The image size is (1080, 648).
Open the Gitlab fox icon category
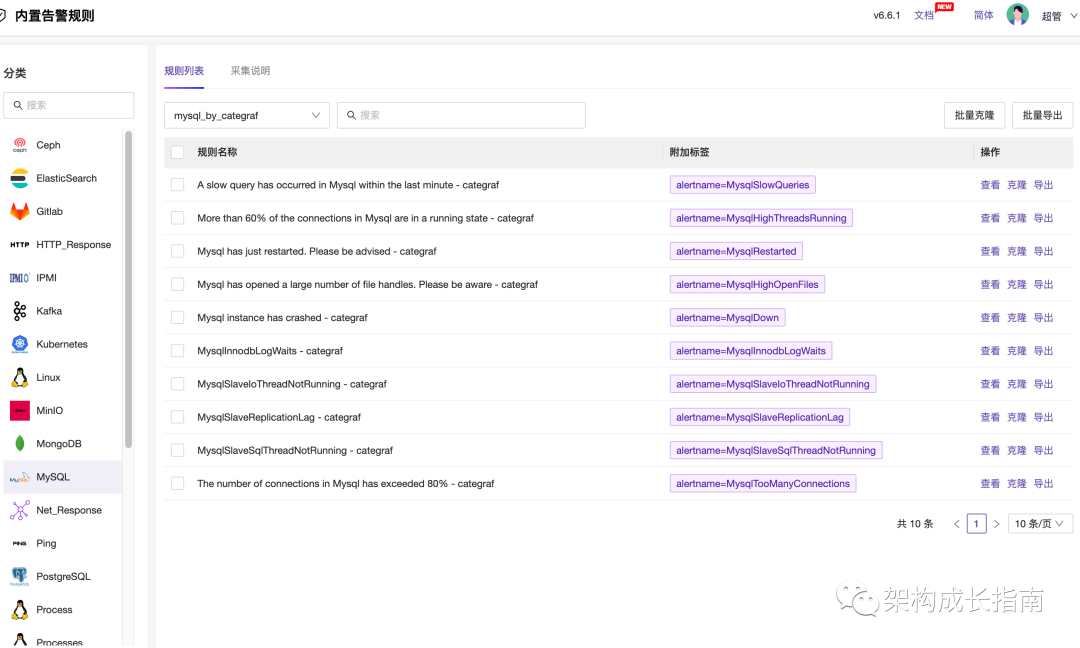click(x=20, y=211)
